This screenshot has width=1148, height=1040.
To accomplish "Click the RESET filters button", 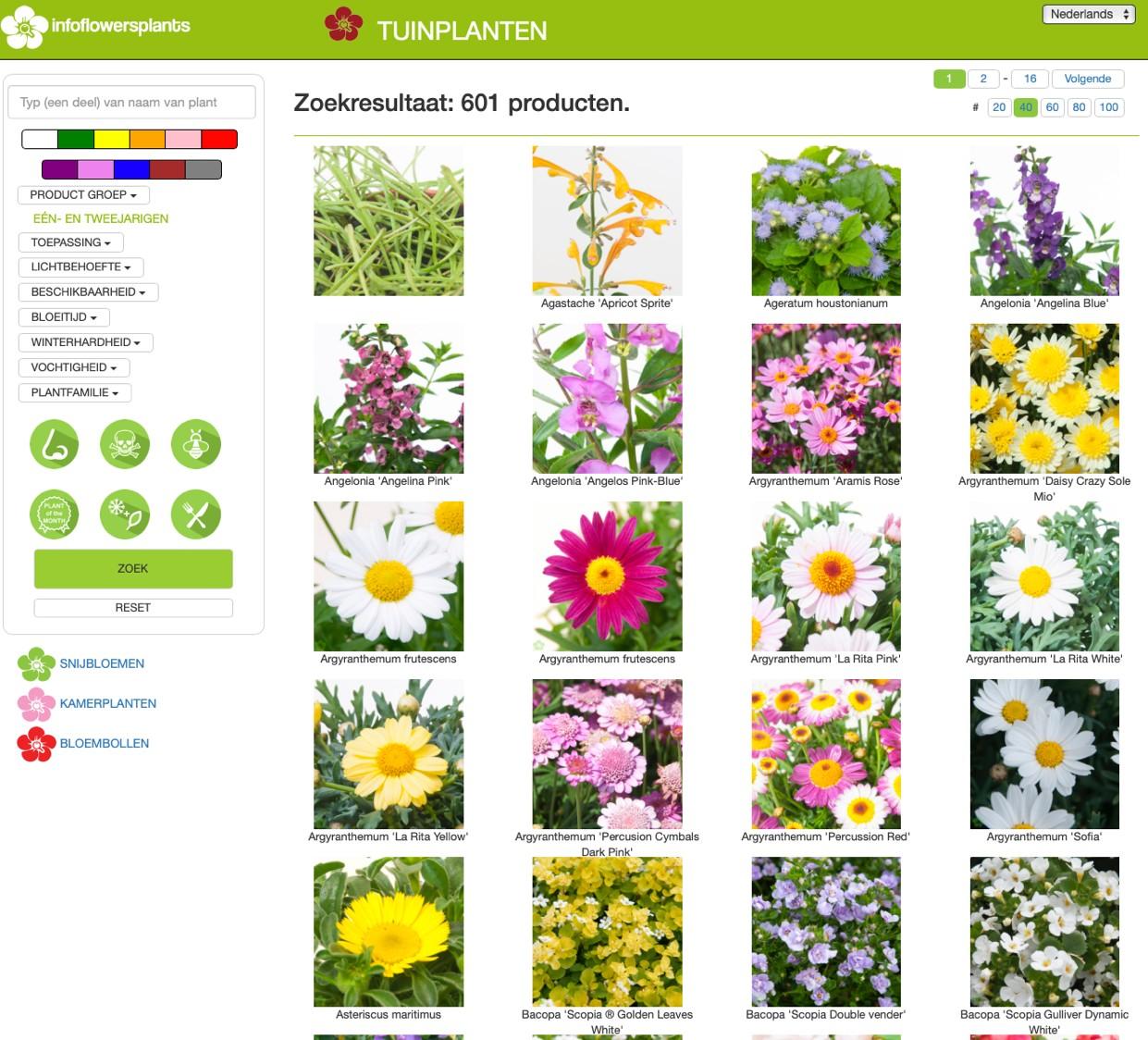I will 133,608.
